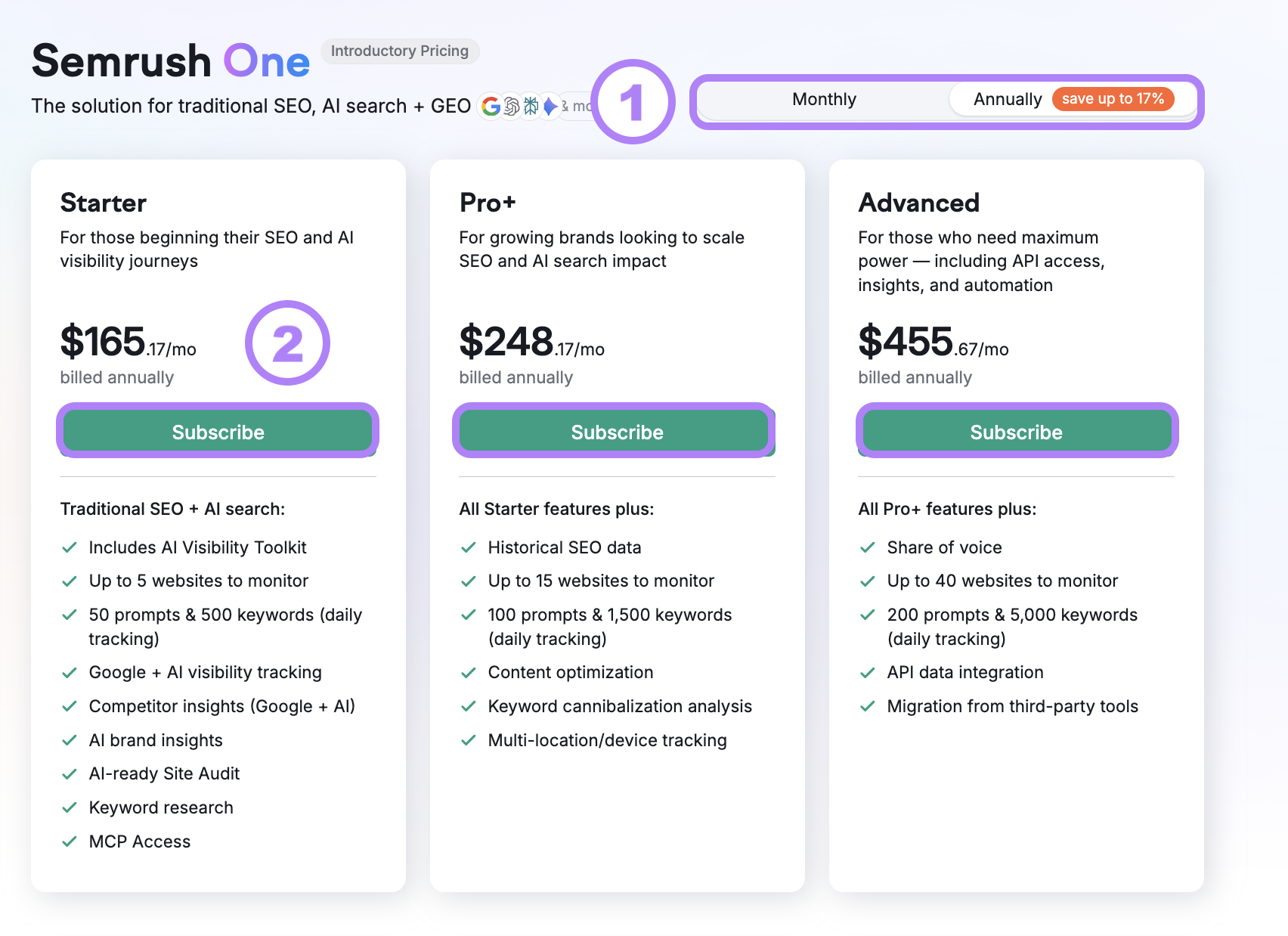Image resolution: width=1288 pixels, height=936 pixels.
Task: Click the checkmark next to Historical SEO data
Action: click(469, 547)
